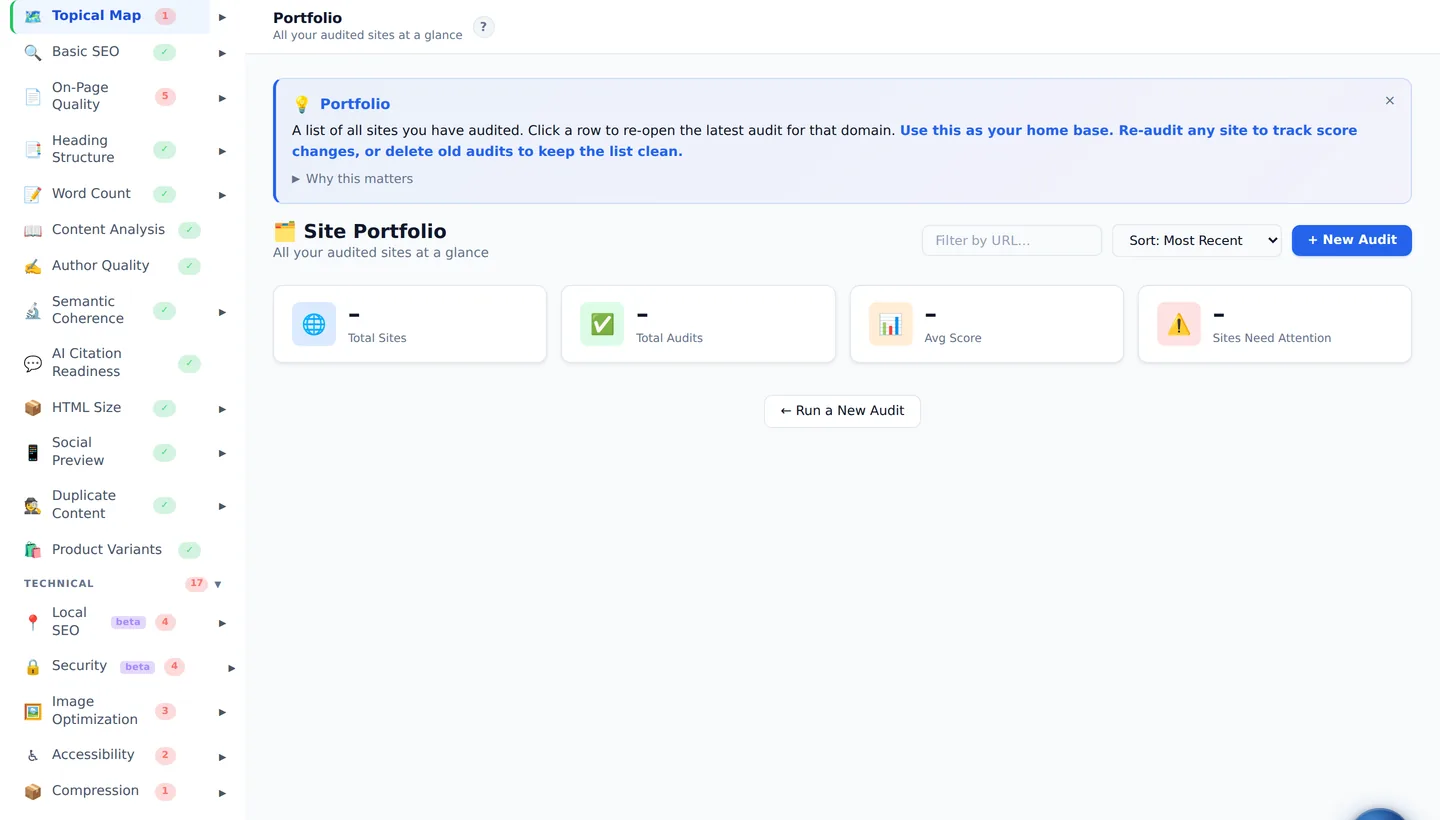1440x820 pixels.
Task: Click the lightbulb icon in Portfolio banner
Action: [x=301, y=104]
